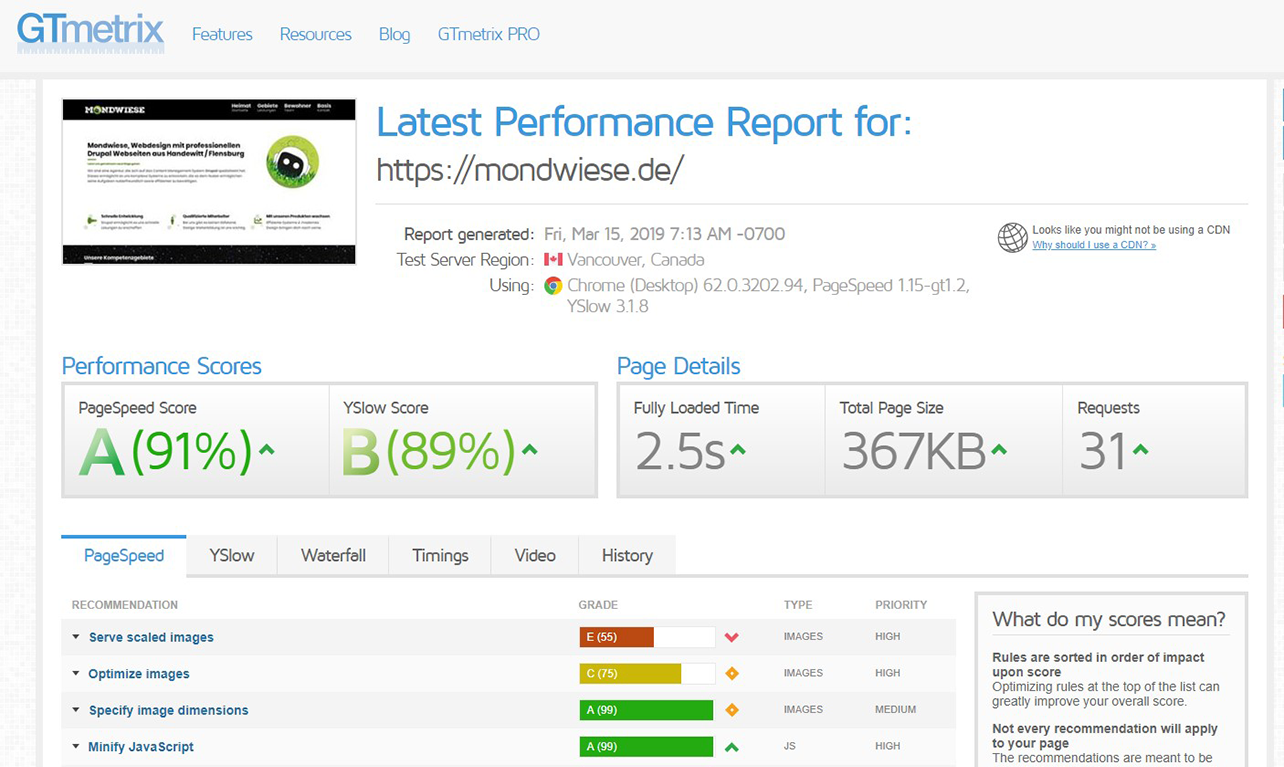
Task: Click the globe CDN icon
Action: (1012, 237)
